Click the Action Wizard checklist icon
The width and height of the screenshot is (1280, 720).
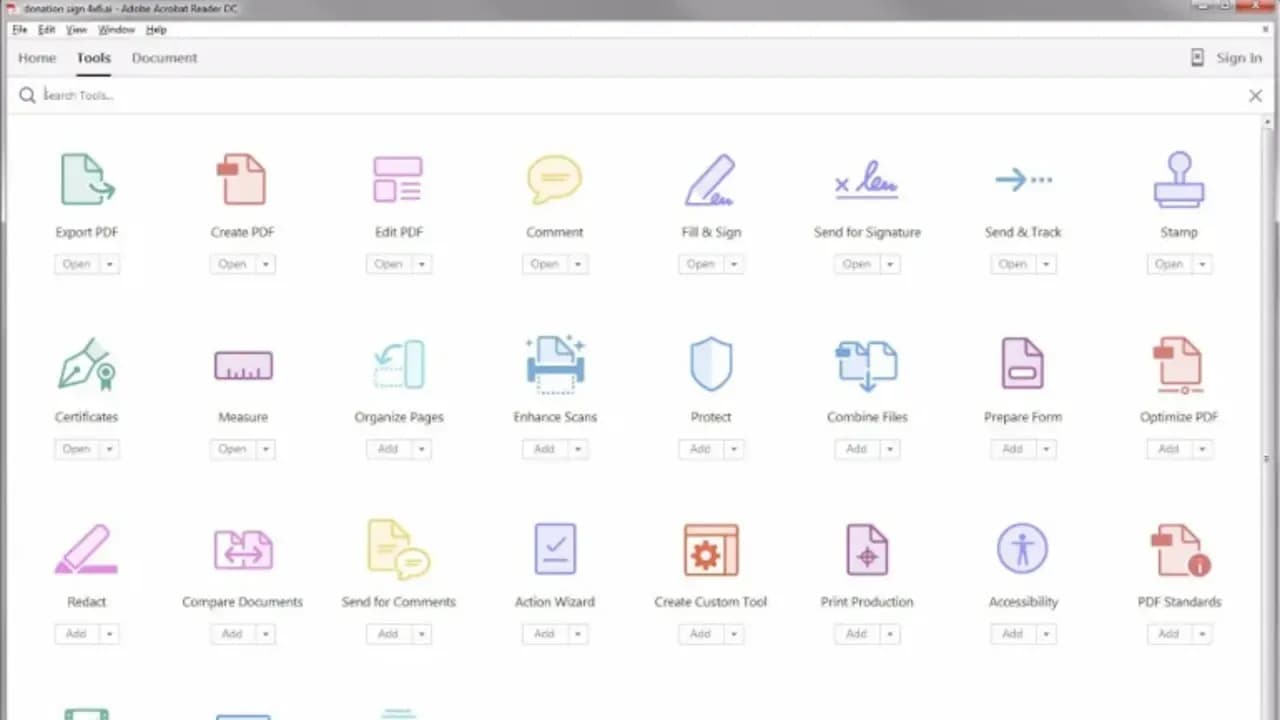coord(555,549)
